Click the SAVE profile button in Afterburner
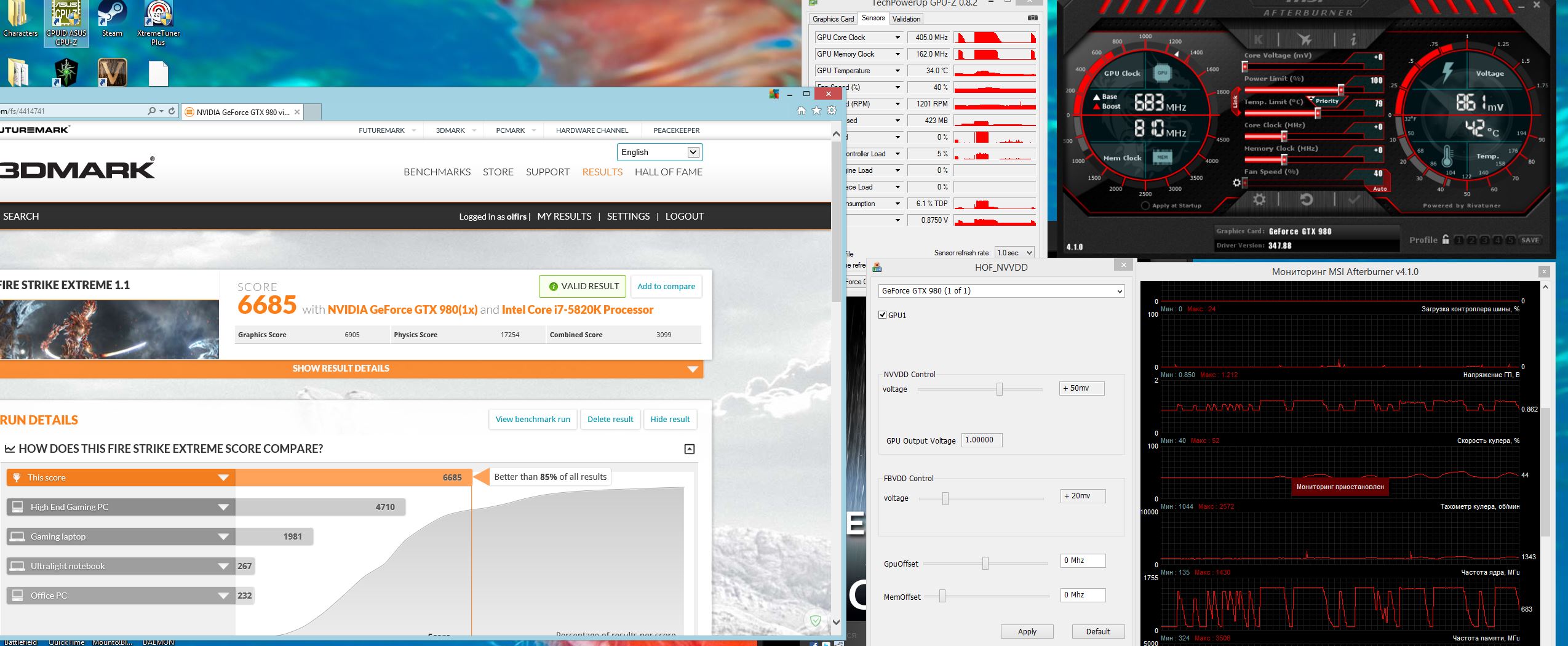1568x646 pixels. click(1530, 240)
